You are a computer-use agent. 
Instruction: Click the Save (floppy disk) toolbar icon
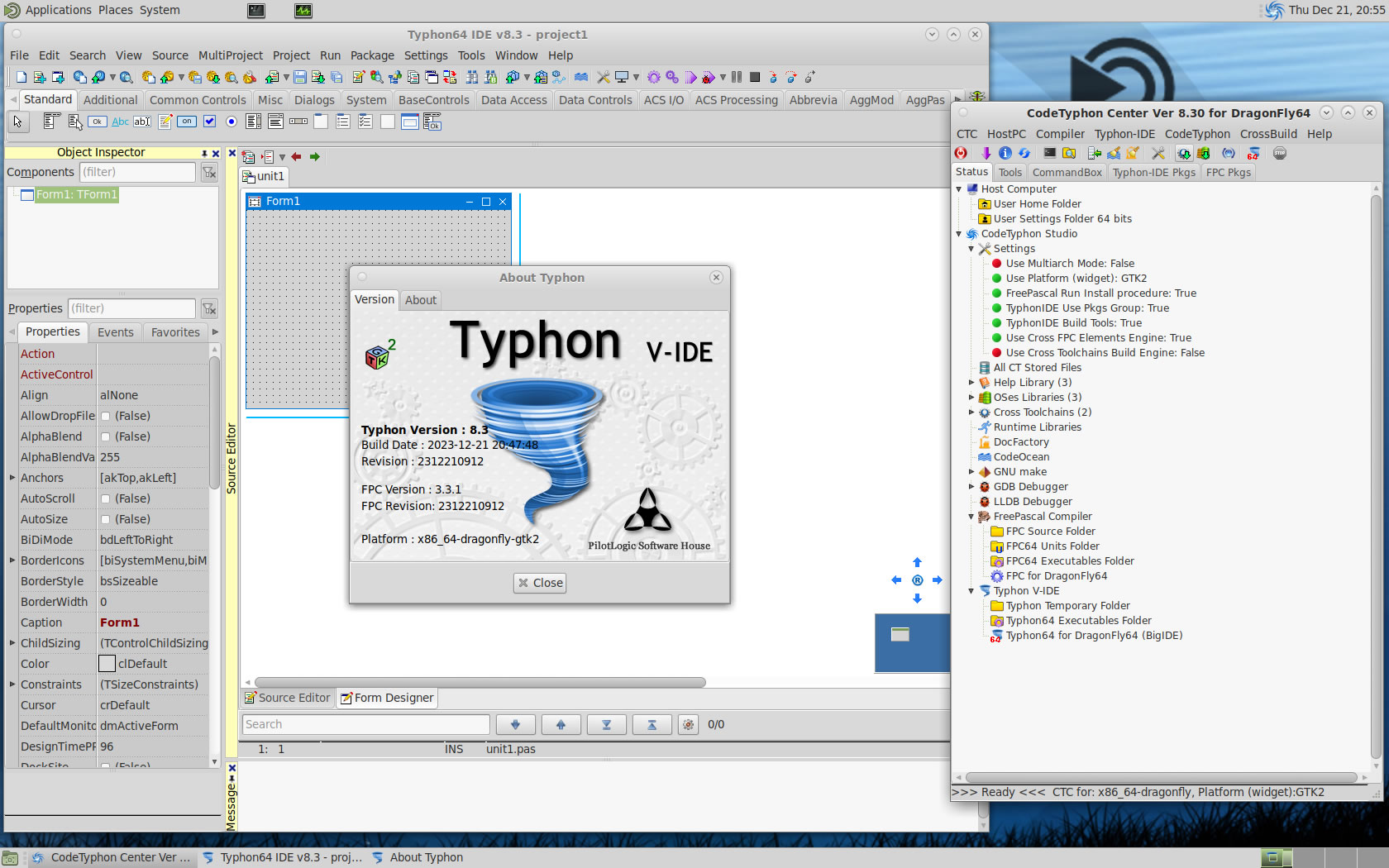(x=299, y=77)
